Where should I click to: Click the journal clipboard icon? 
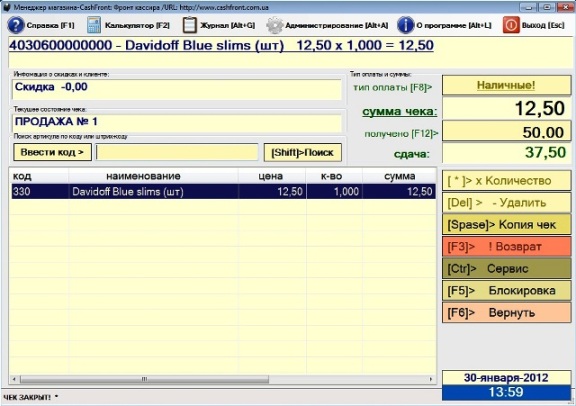[190, 25]
